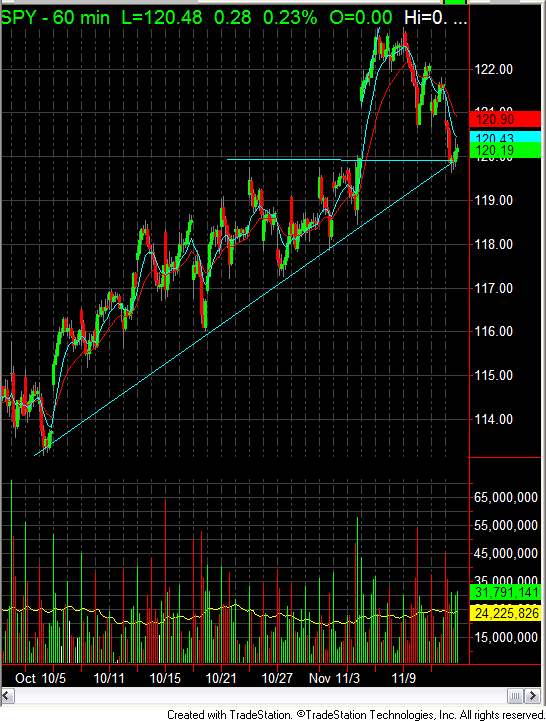
Task: Select the horizontal cyan resistance line
Action: tap(339, 160)
